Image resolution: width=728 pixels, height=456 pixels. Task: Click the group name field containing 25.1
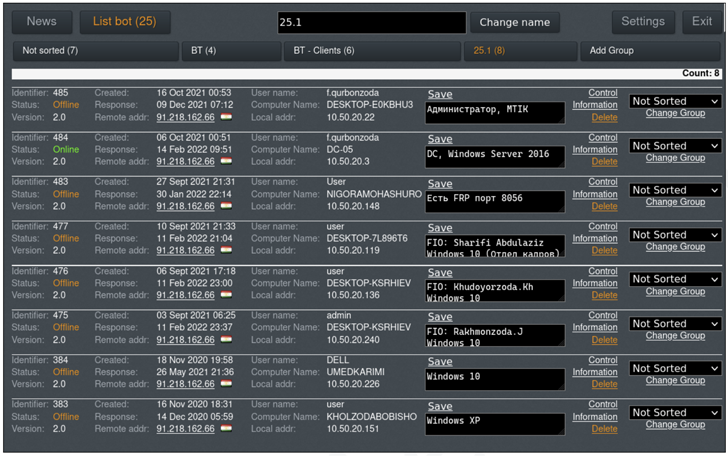click(x=371, y=22)
